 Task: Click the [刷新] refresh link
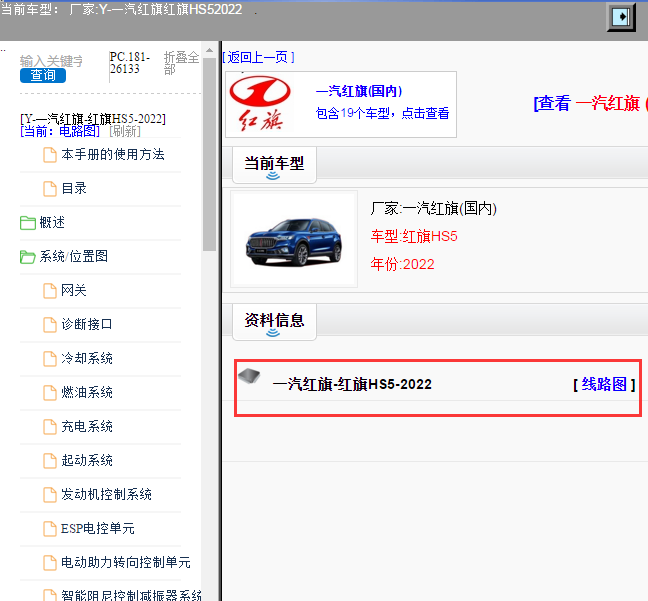pyautogui.click(x=125, y=131)
